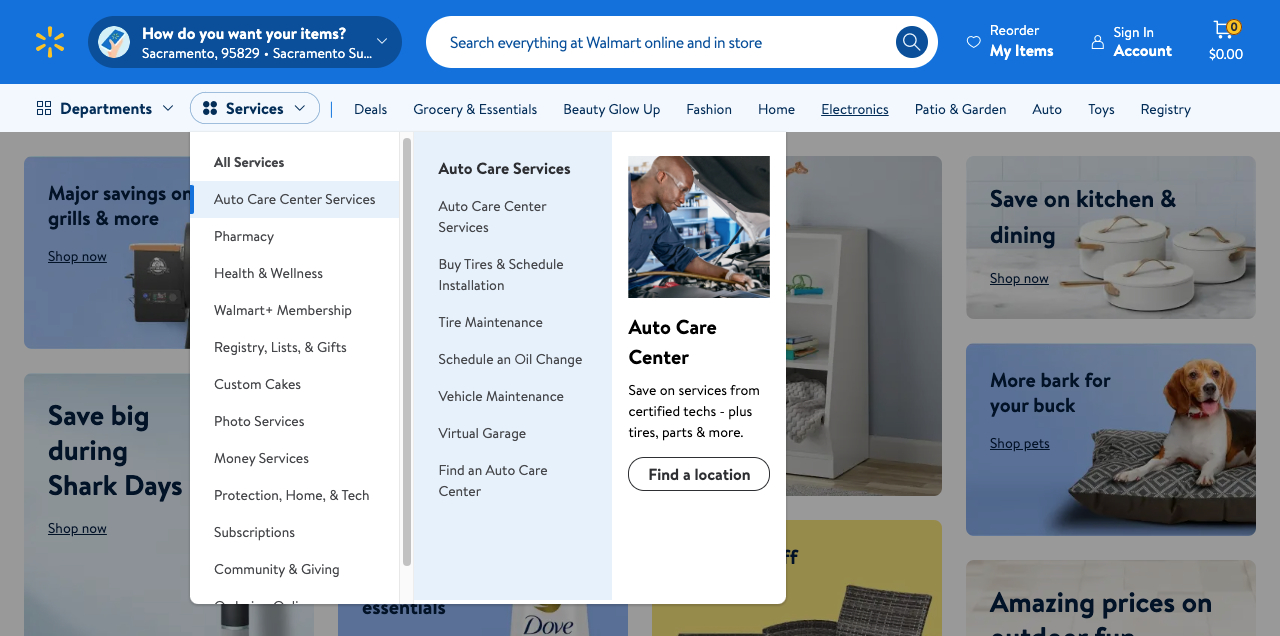Open Auto Care Center Services submenu link
1280x636 pixels.
pos(492,217)
